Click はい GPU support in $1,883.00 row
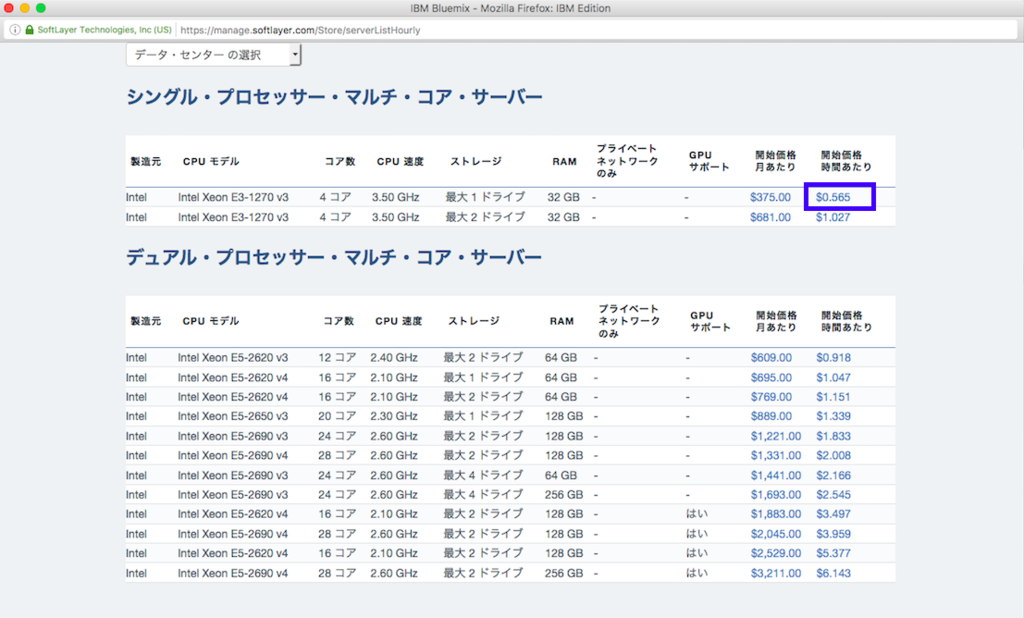1024x618 pixels. (697, 514)
